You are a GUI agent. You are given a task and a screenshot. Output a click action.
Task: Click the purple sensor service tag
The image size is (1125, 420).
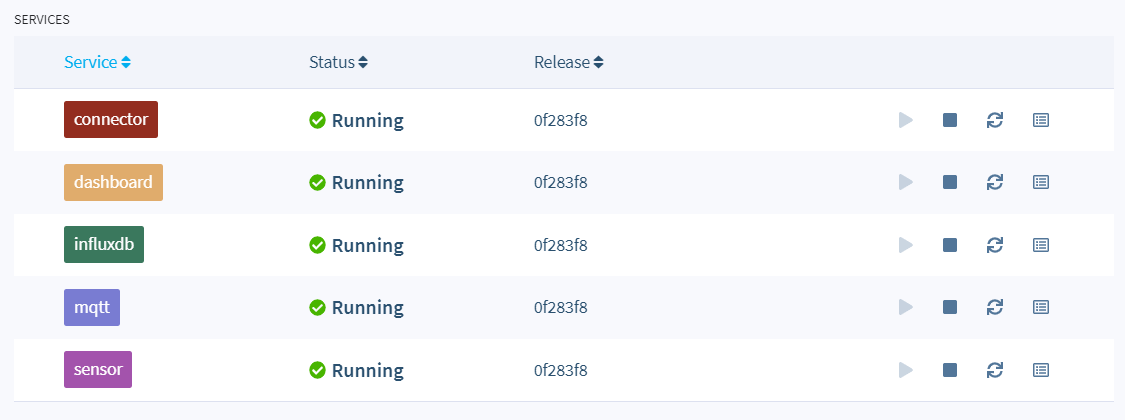pyautogui.click(x=98, y=370)
